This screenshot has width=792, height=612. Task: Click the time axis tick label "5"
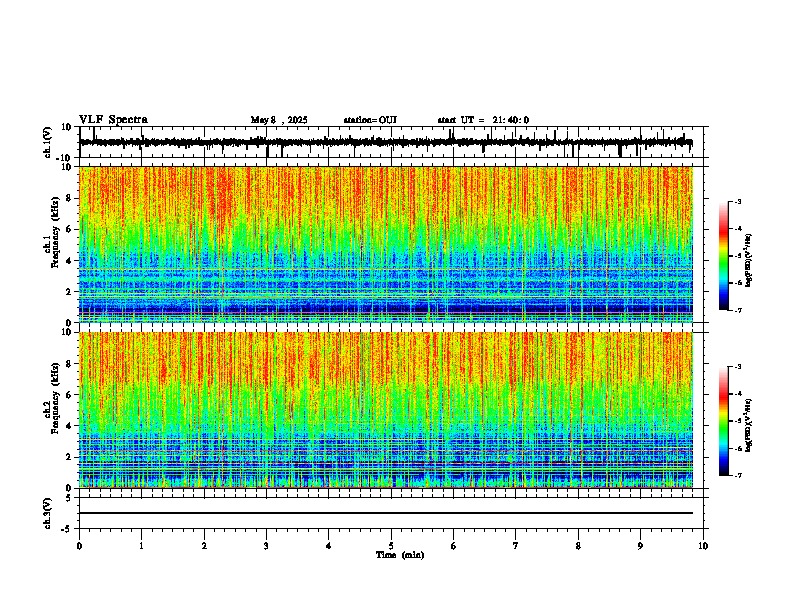pyautogui.click(x=391, y=546)
